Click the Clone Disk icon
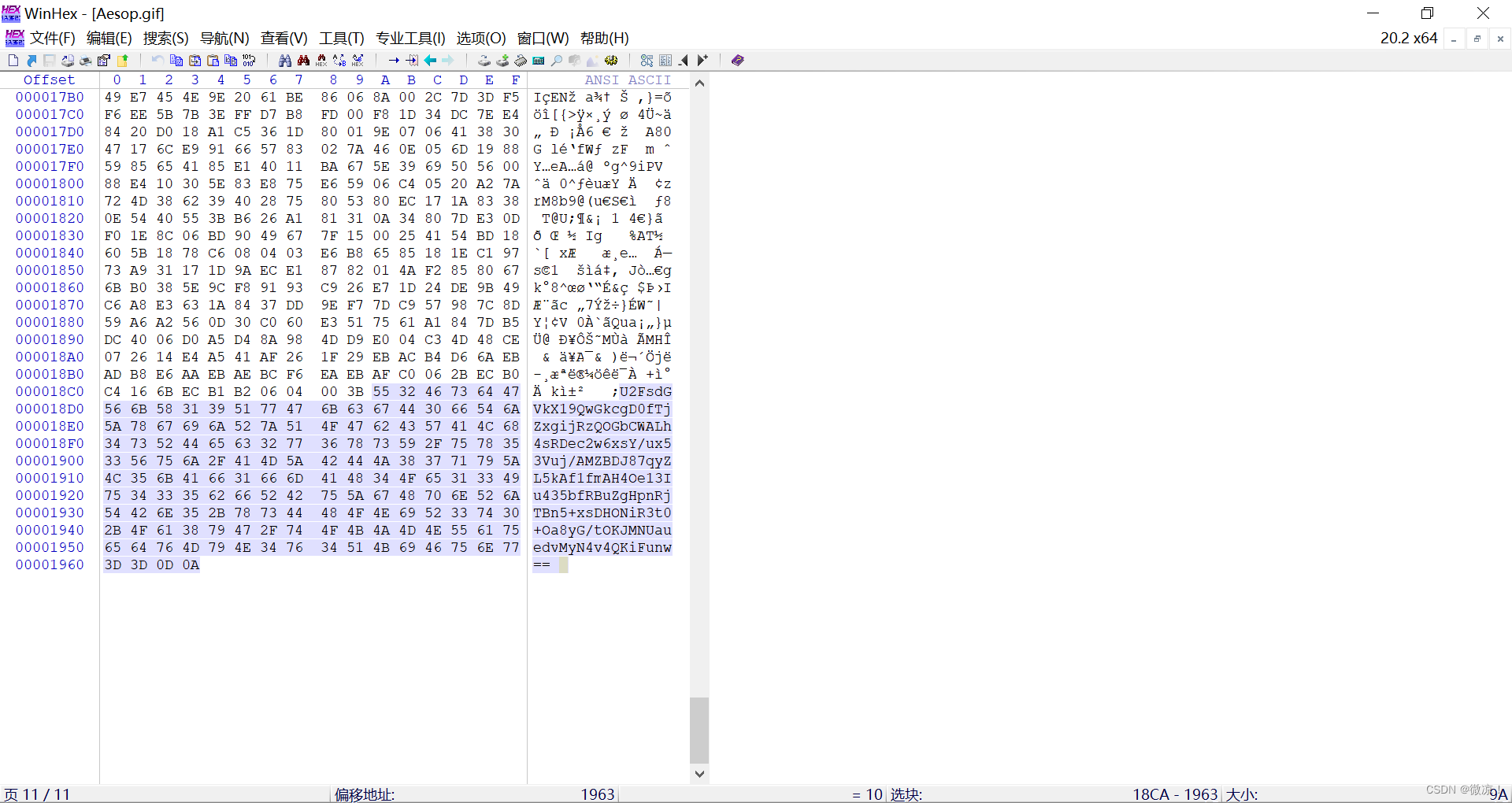Image resolution: width=1512 pixels, height=803 pixels. pyautogui.click(x=502, y=60)
